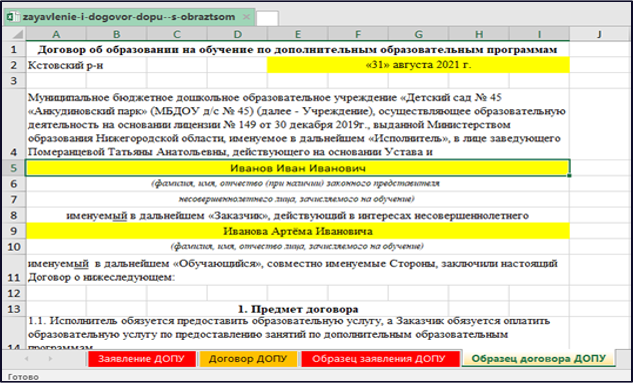This screenshot has width=633, height=383.
Task: Activate the Образец договора ДОПУ sheet tab
Action: [x=539, y=358]
